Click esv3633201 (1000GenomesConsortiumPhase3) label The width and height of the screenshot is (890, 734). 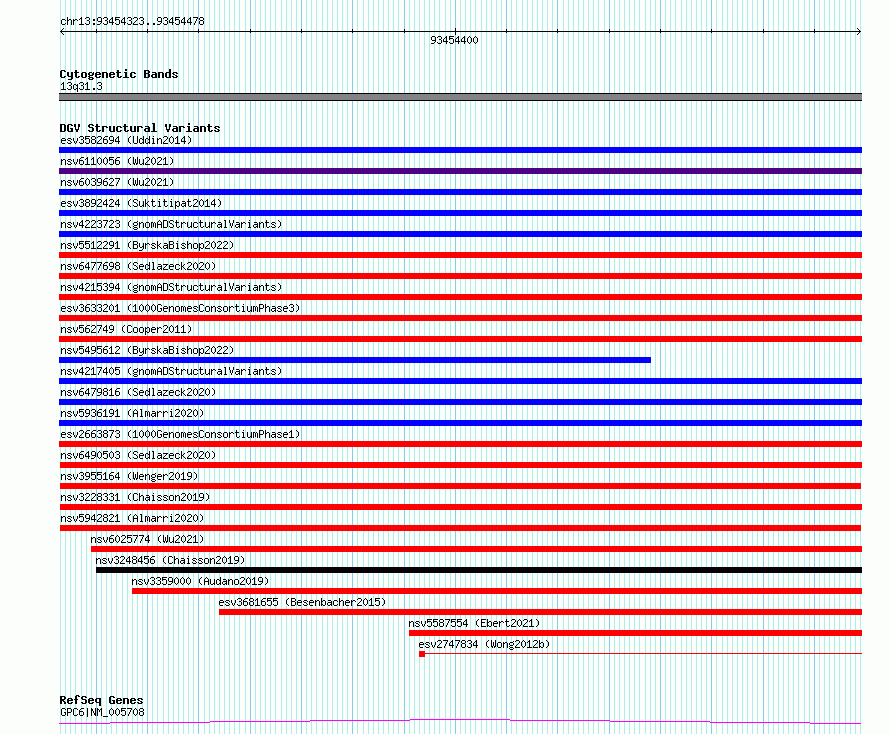[180, 308]
